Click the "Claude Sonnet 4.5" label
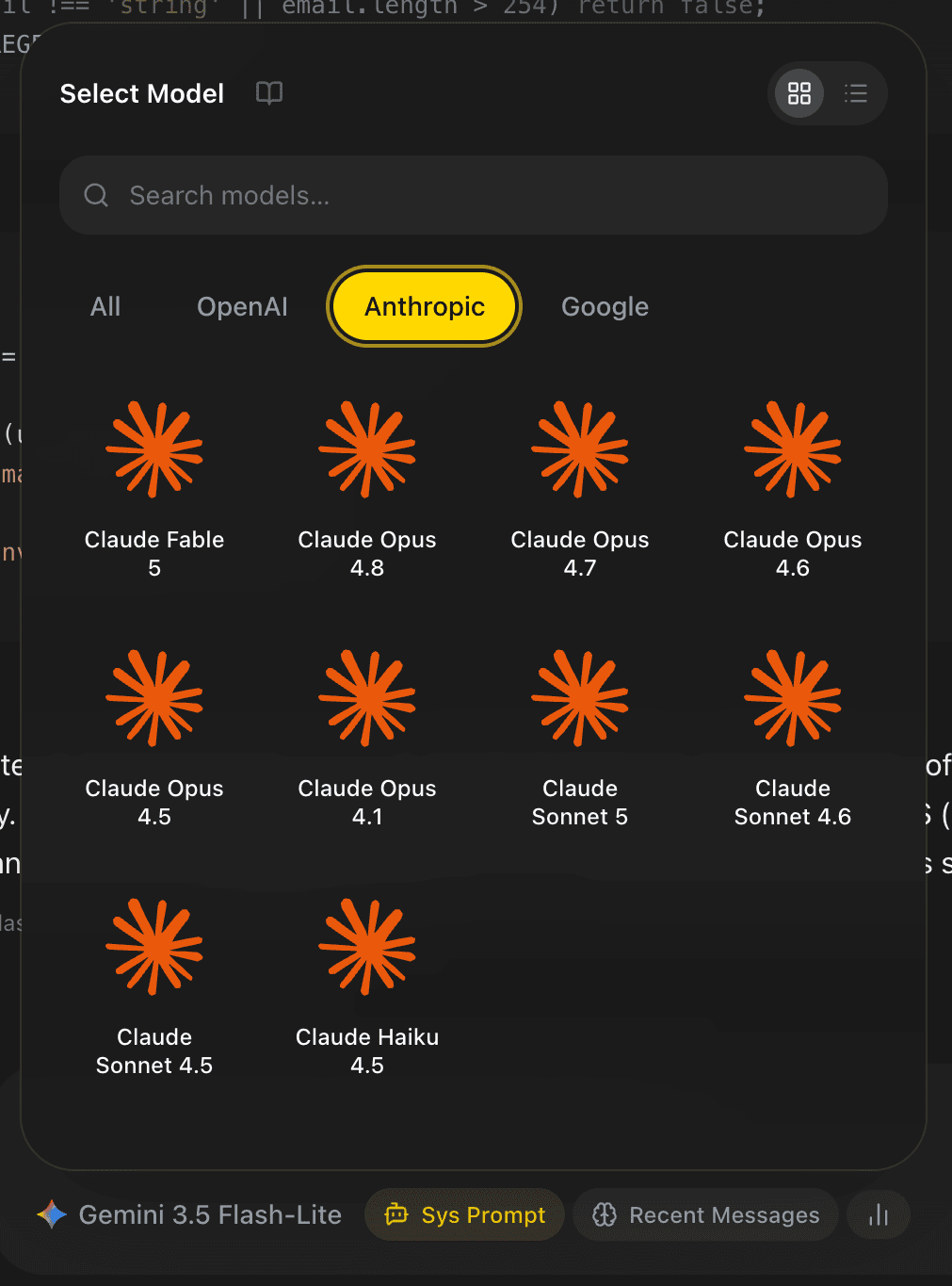Viewport: 952px width, 1286px height. pos(154,1051)
